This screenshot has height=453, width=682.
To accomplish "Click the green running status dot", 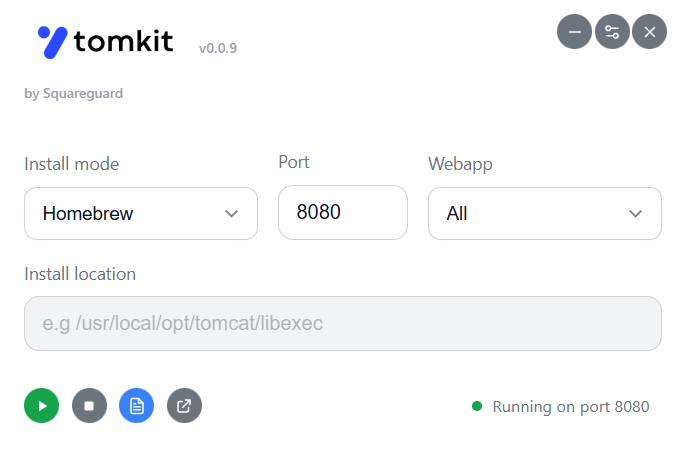I will point(477,406).
